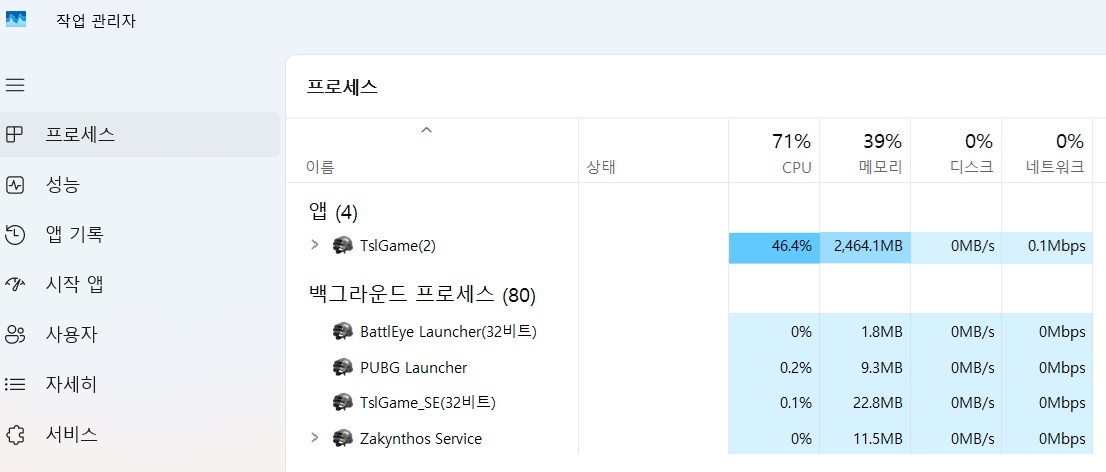Click the 앱 기록 history icon
This screenshot has width=1106, height=472.
[15, 234]
